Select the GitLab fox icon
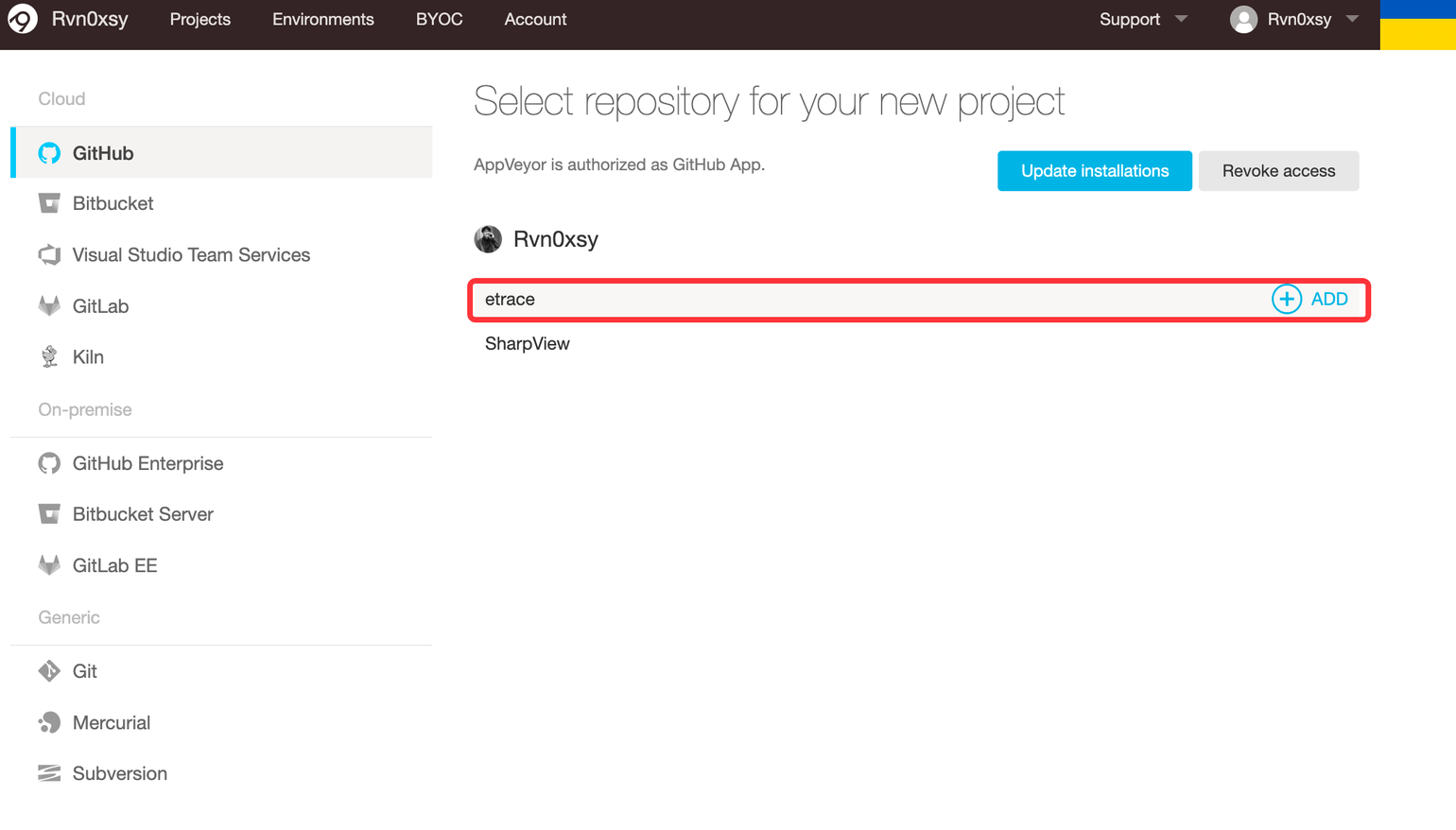The width and height of the screenshot is (1456, 830). [x=49, y=305]
